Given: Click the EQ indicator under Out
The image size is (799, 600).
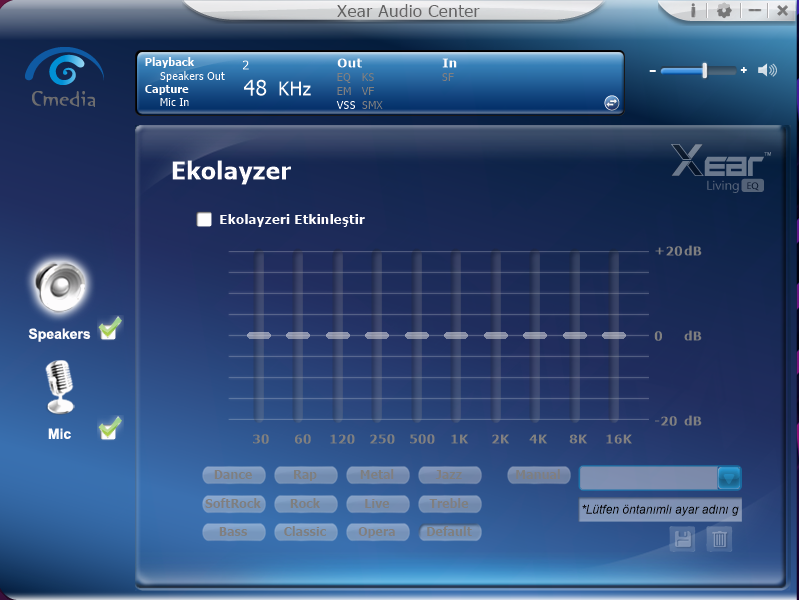Looking at the screenshot, I should [x=343, y=77].
